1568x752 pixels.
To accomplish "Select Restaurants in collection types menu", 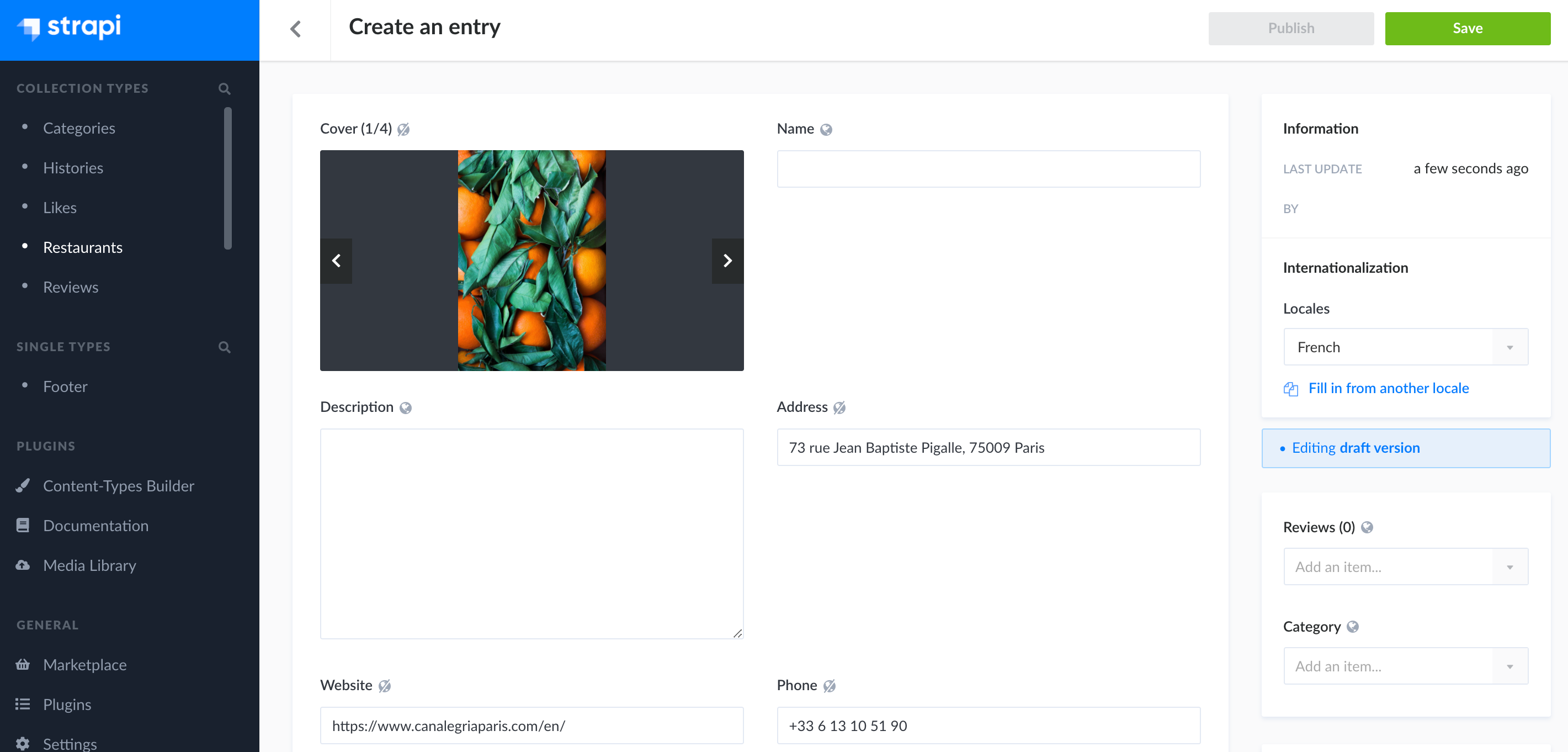I will pyautogui.click(x=82, y=247).
